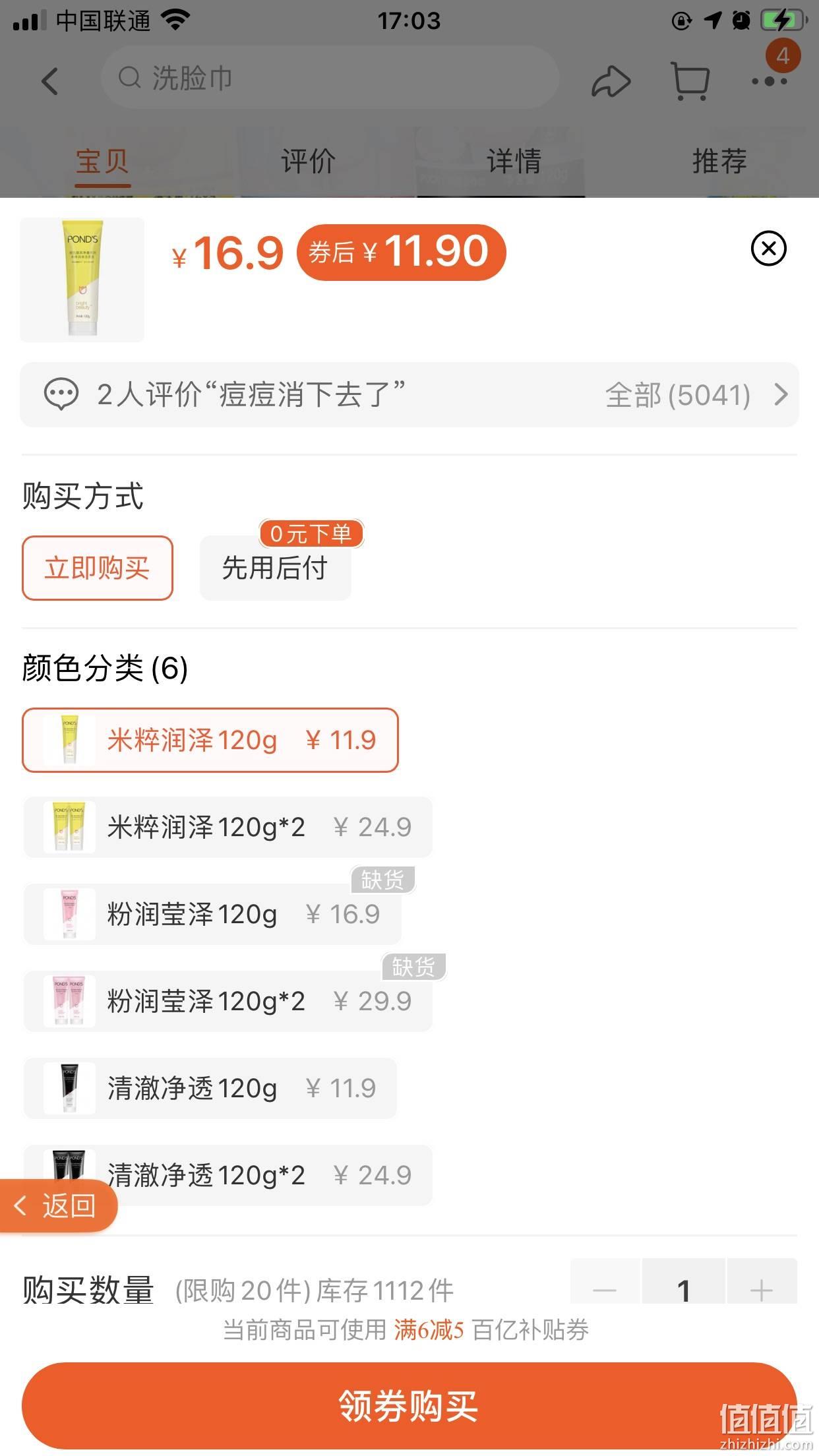
Task: Tap the floating 返回 back tab
Action: pyautogui.click(x=58, y=1206)
